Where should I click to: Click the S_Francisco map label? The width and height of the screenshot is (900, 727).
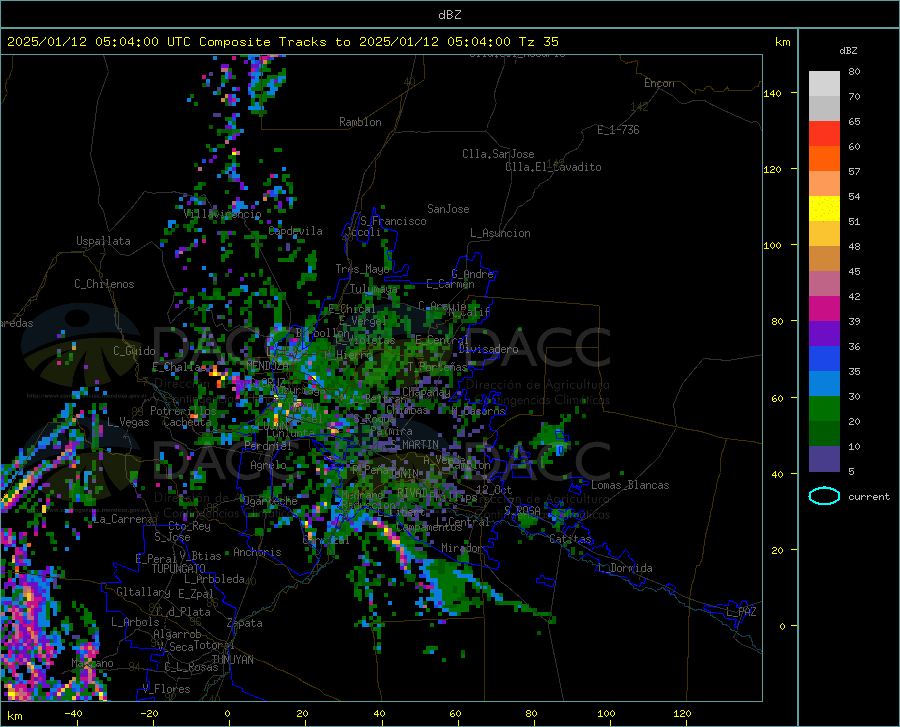[x=393, y=221]
